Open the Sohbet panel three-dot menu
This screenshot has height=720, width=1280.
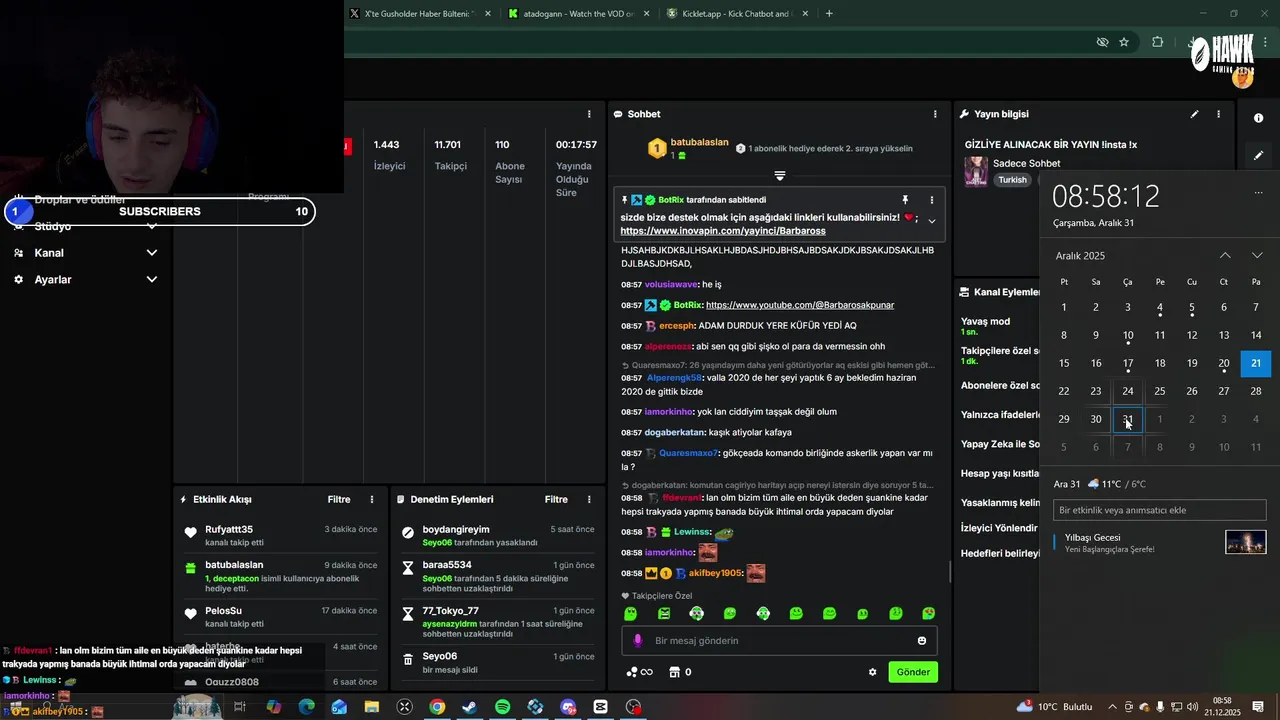pos(935,114)
